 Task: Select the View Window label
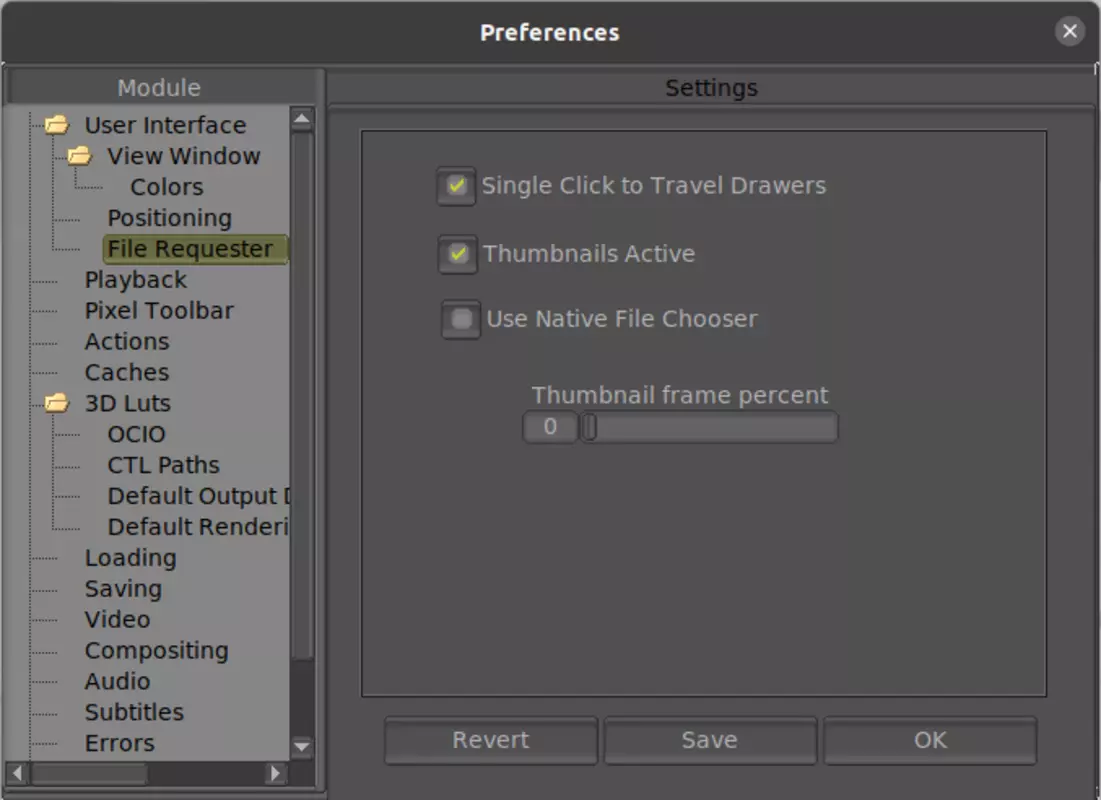(x=184, y=156)
